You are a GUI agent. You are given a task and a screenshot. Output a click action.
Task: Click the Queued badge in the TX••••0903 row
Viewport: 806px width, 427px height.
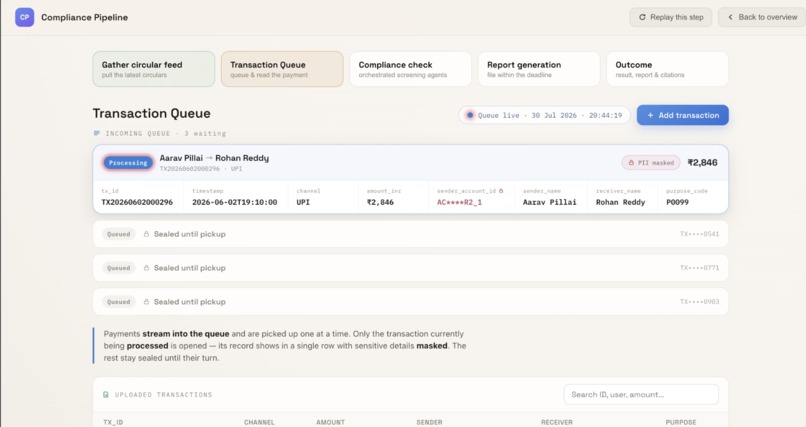coord(119,302)
